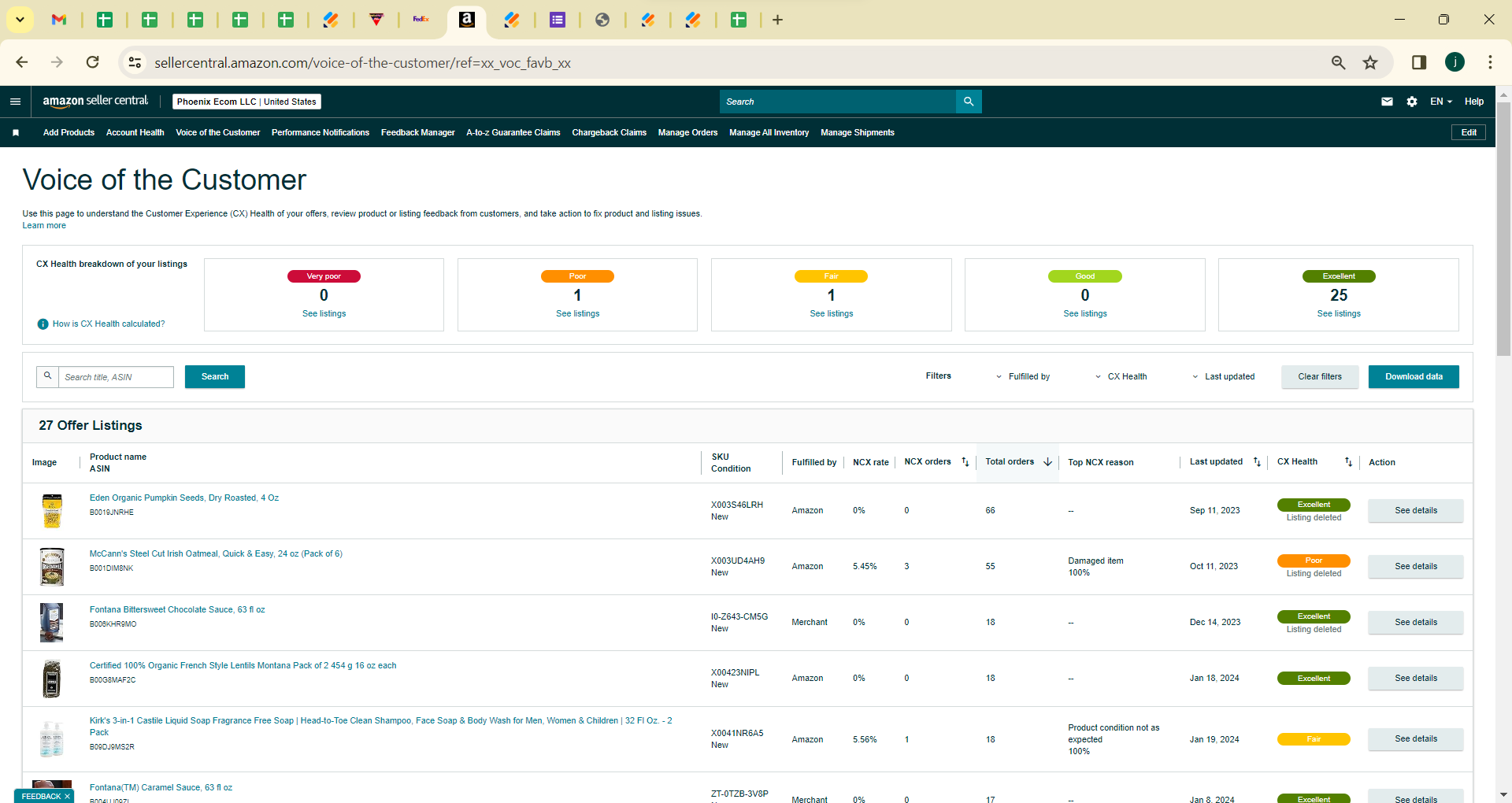The width and height of the screenshot is (1512, 803).
Task: Click Clear filters button
Action: pos(1320,377)
